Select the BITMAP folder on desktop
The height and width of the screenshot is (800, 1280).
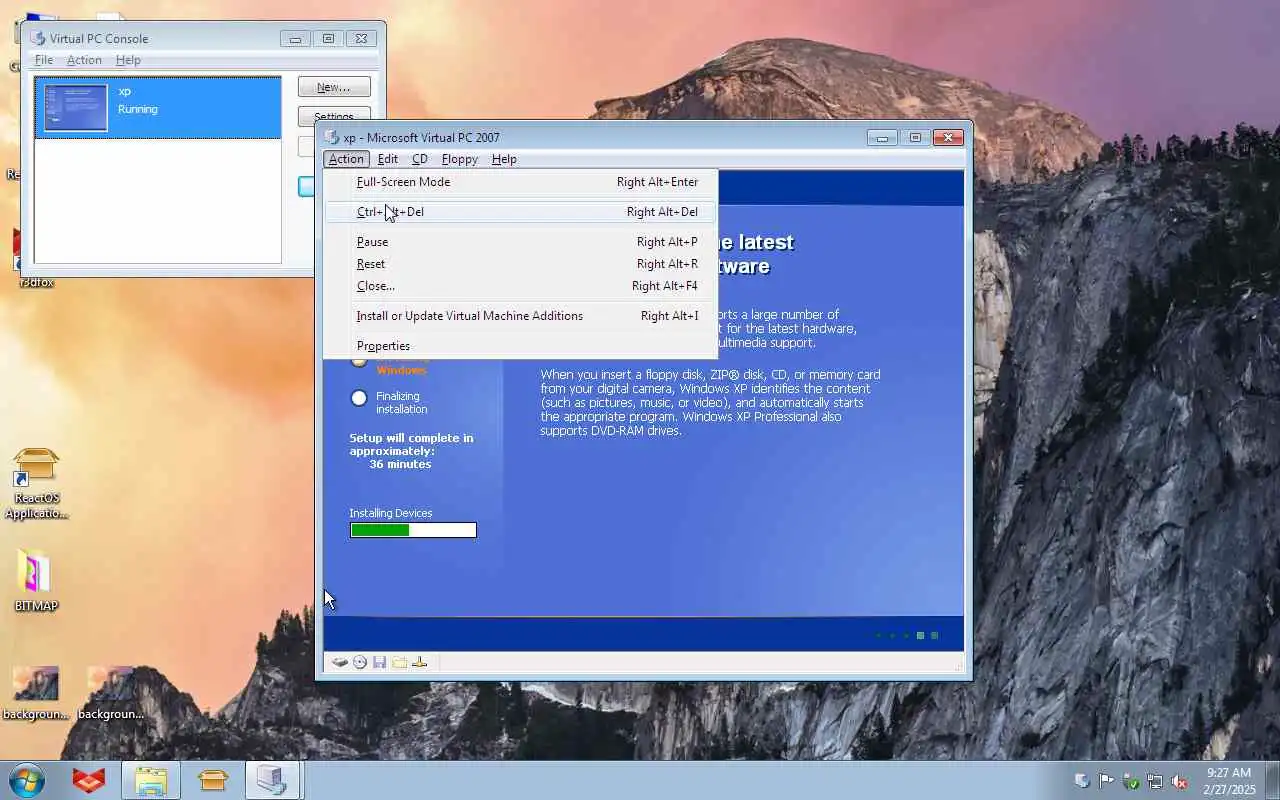pos(36,581)
